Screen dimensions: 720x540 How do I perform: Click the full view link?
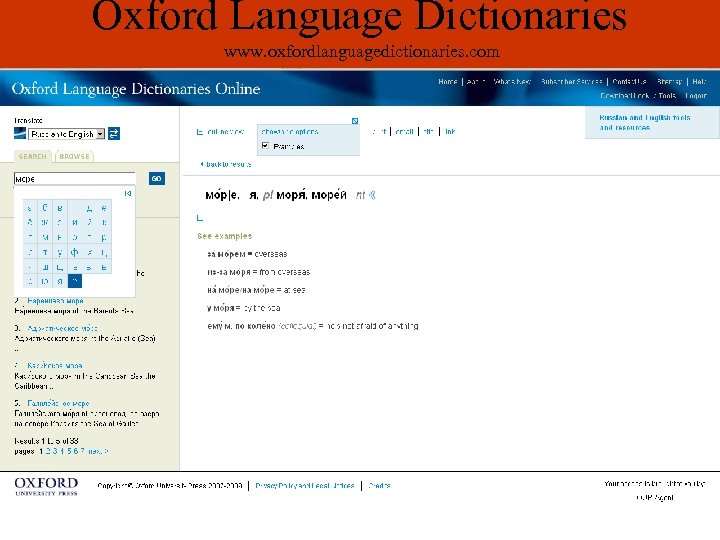225,132
